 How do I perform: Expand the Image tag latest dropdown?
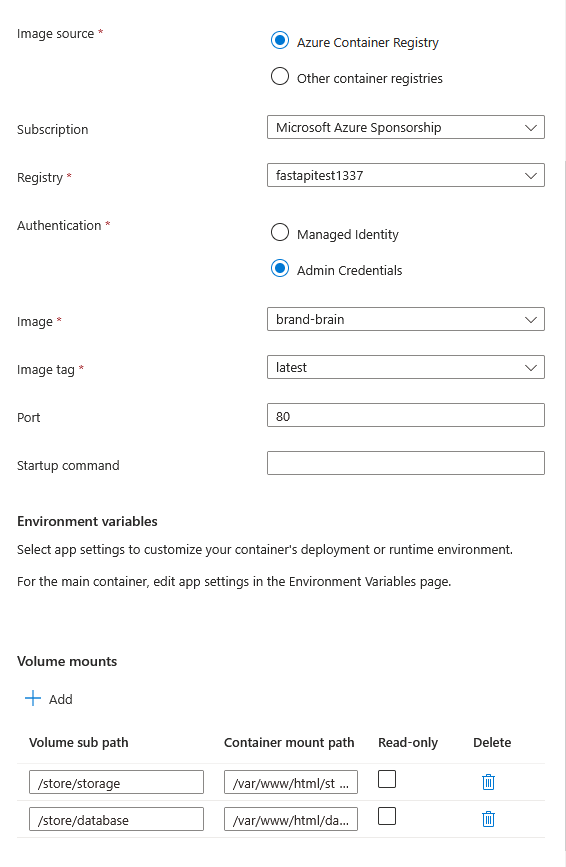406,367
